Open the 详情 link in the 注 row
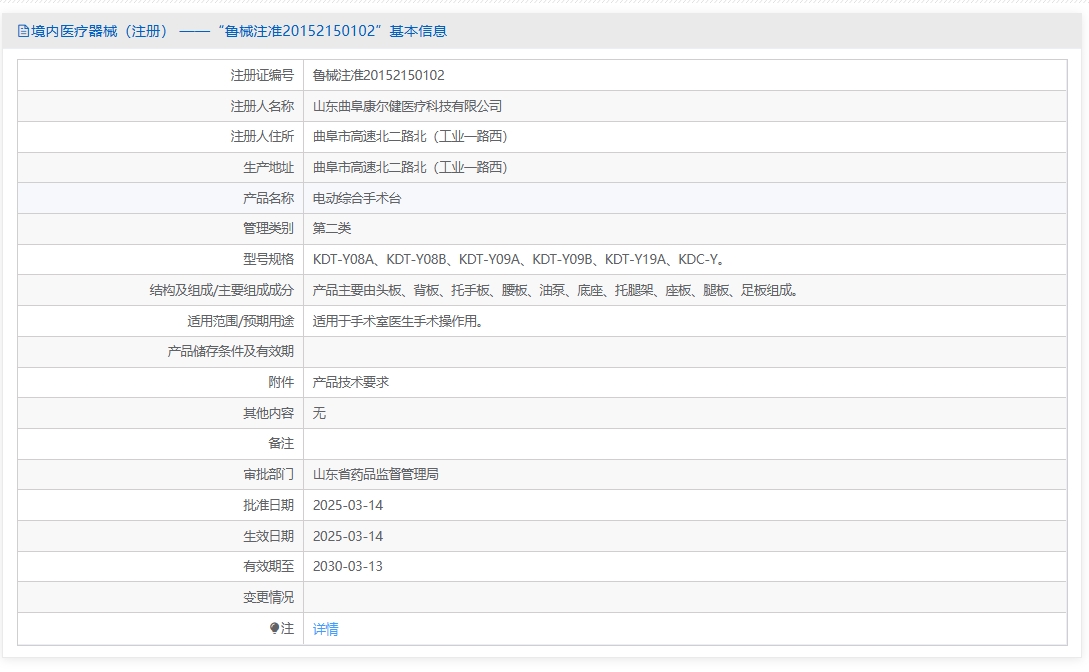 tap(325, 629)
